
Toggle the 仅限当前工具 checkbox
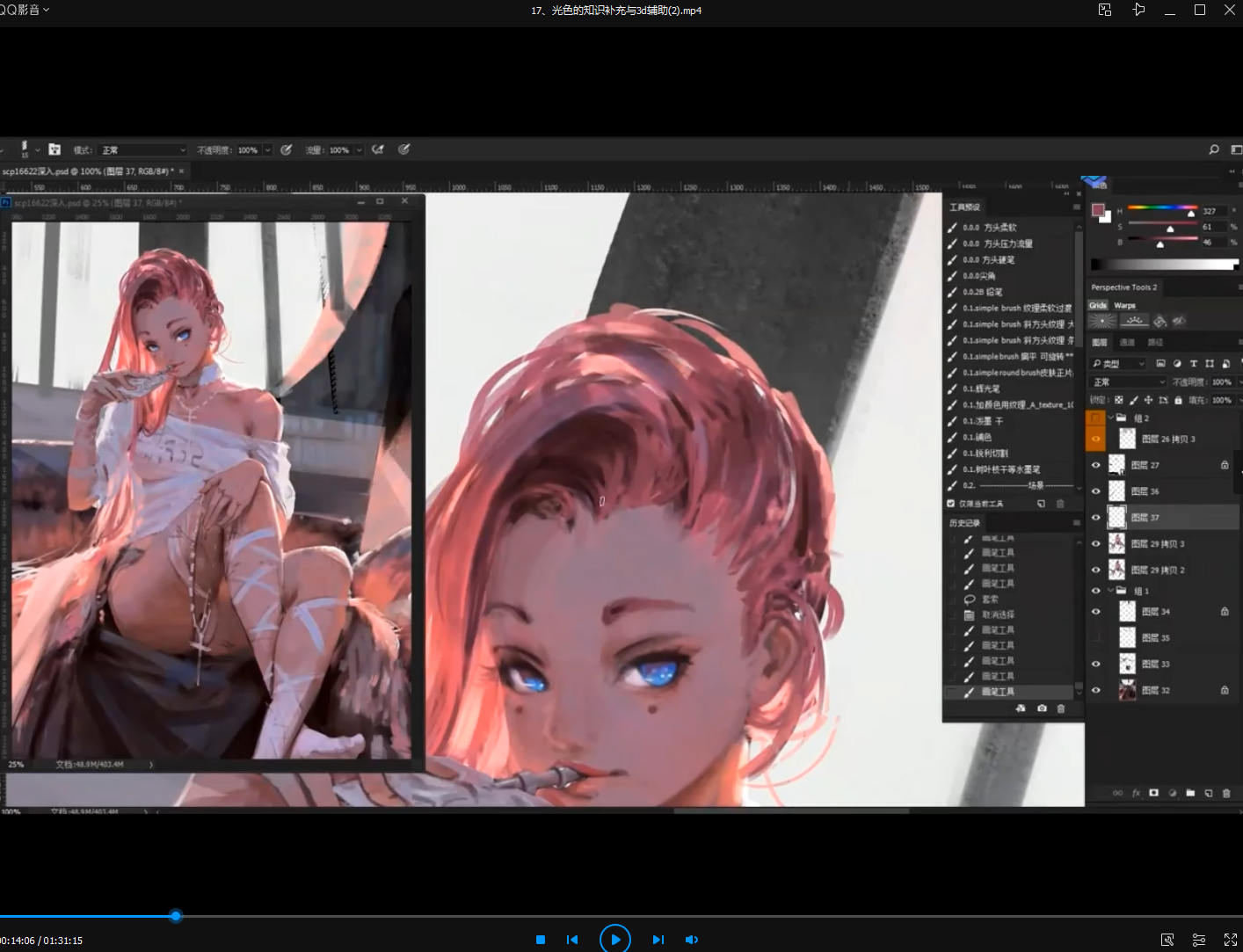pyautogui.click(x=950, y=504)
